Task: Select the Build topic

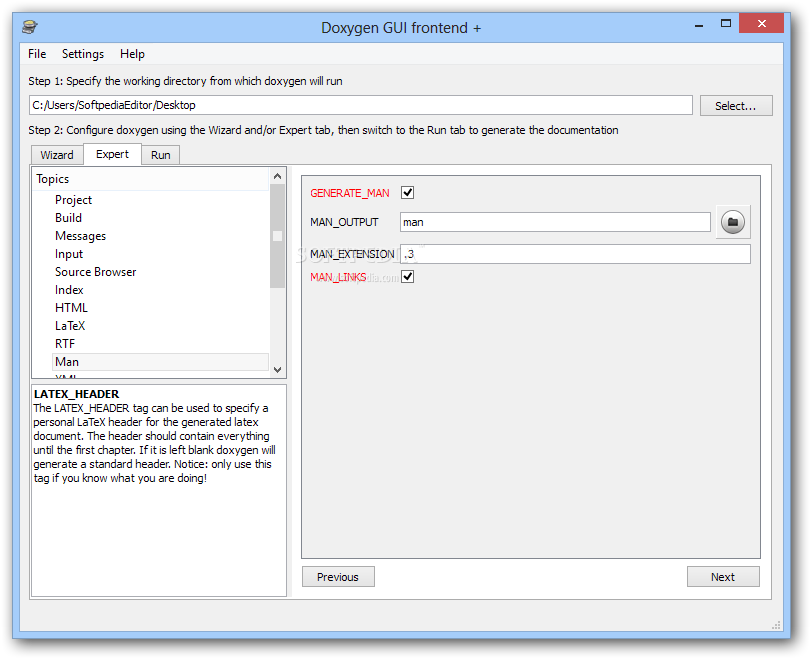Action: point(68,218)
